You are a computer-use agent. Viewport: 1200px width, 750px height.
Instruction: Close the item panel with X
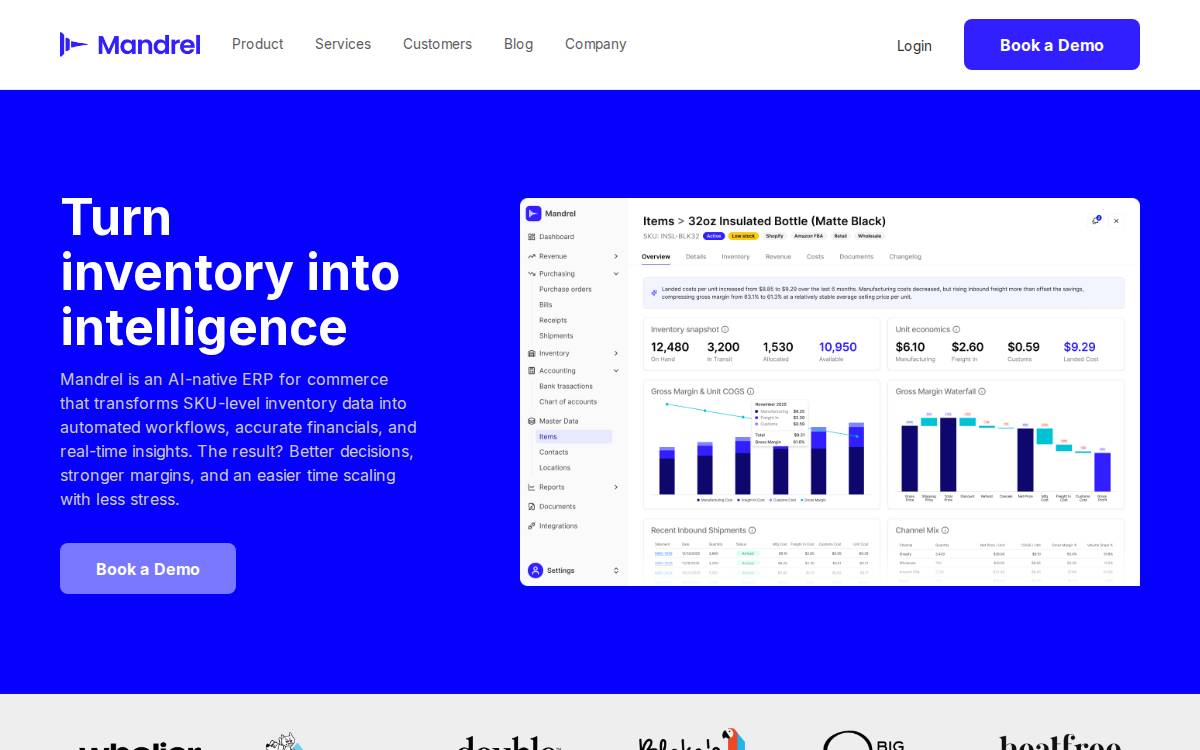coord(1116,221)
